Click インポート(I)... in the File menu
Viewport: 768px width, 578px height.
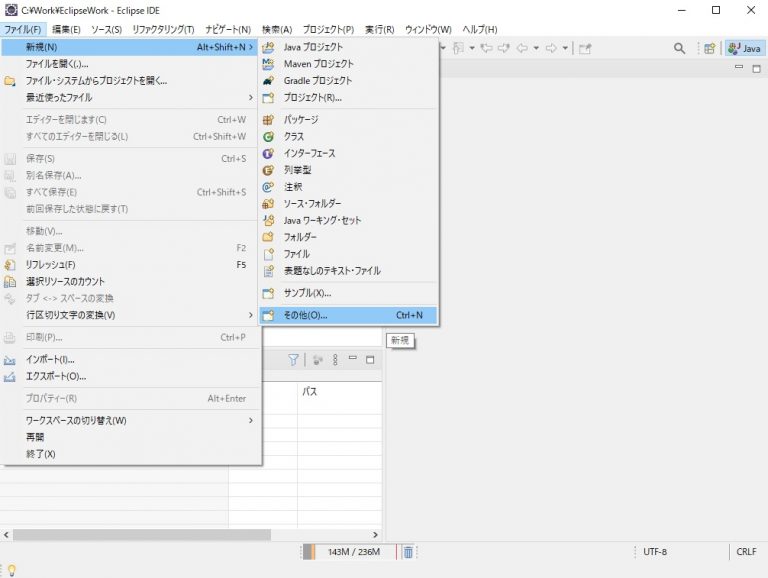click(50, 359)
